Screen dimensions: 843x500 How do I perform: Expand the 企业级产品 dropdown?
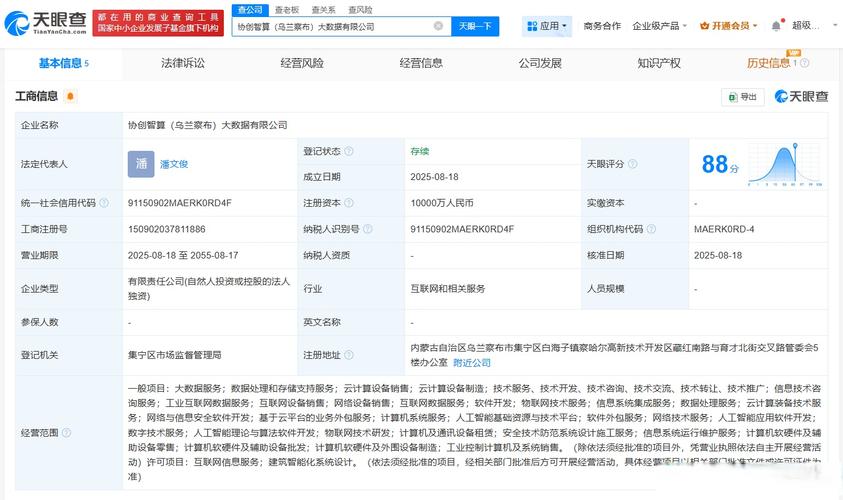click(660, 26)
